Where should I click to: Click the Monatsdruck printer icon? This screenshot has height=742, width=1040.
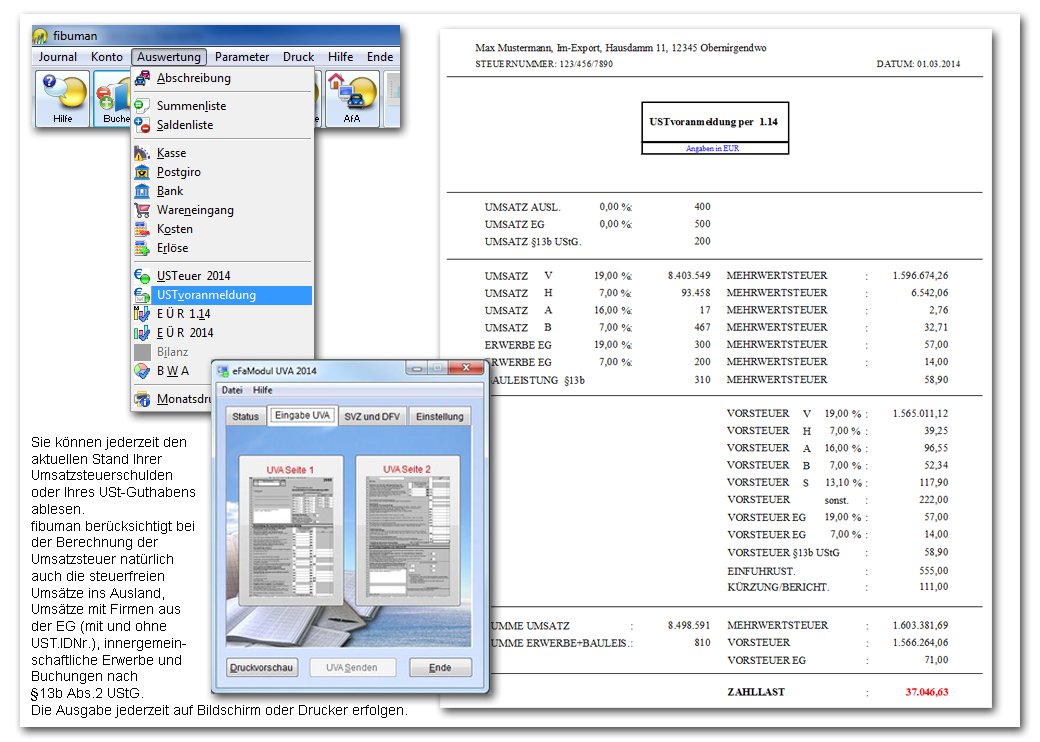pyautogui.click(x=142, y=399)
